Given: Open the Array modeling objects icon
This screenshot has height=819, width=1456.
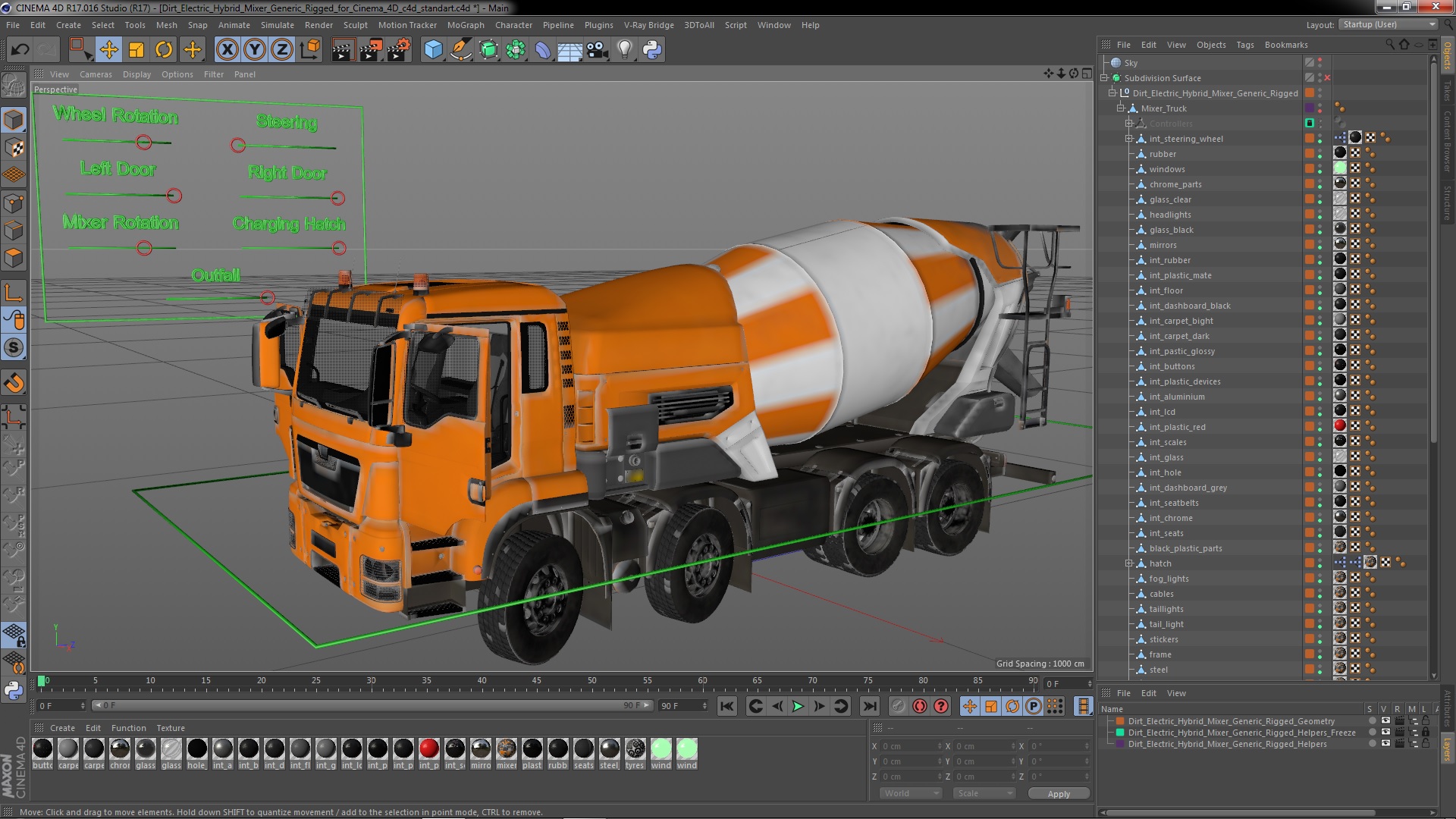Looking at the screenshot, I should (516, 50).
